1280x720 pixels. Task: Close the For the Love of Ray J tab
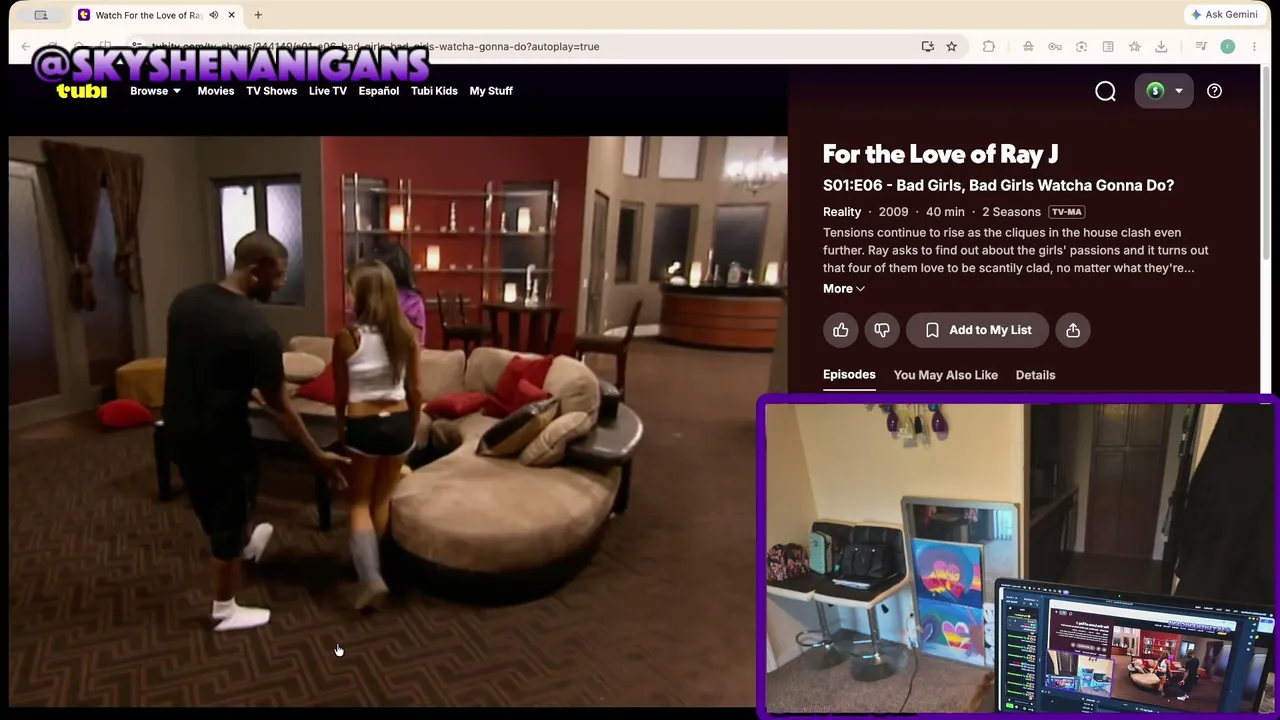pos(231,15)
